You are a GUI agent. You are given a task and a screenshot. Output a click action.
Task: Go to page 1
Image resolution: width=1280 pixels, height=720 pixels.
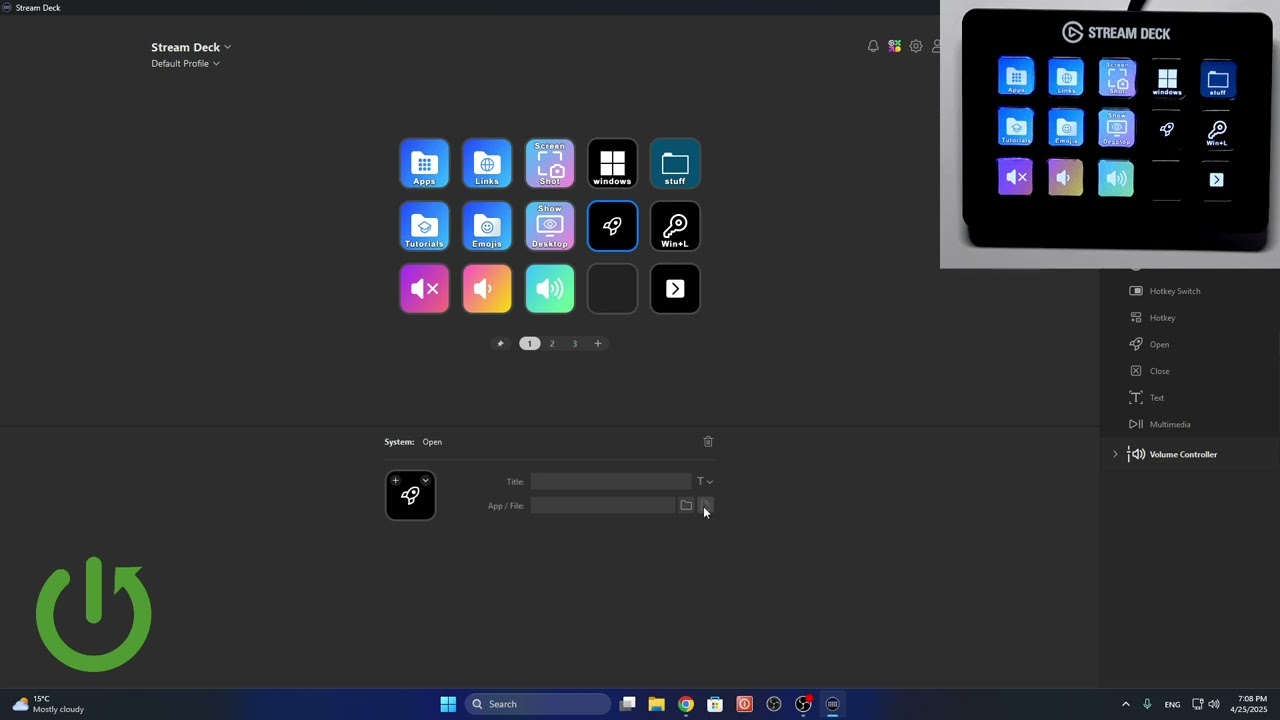tap(529, 343)
